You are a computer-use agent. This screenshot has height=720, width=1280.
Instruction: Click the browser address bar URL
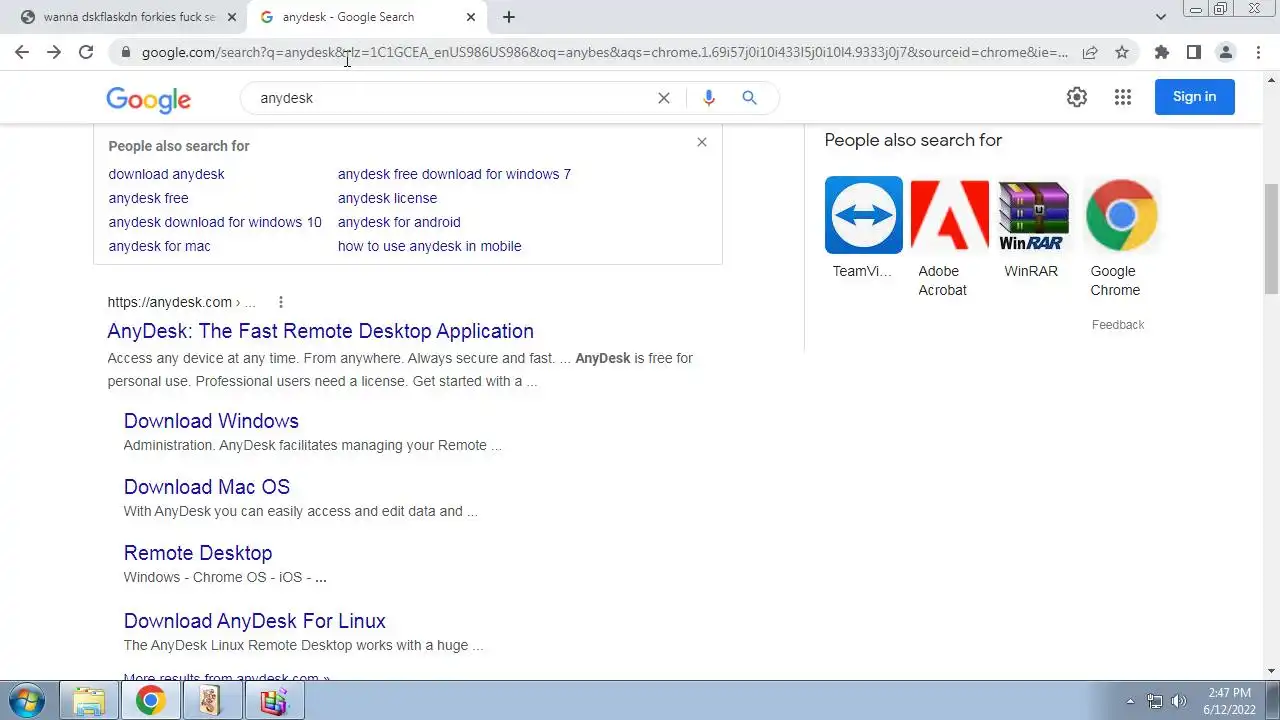pyautogui.click(x=605, y=52)
